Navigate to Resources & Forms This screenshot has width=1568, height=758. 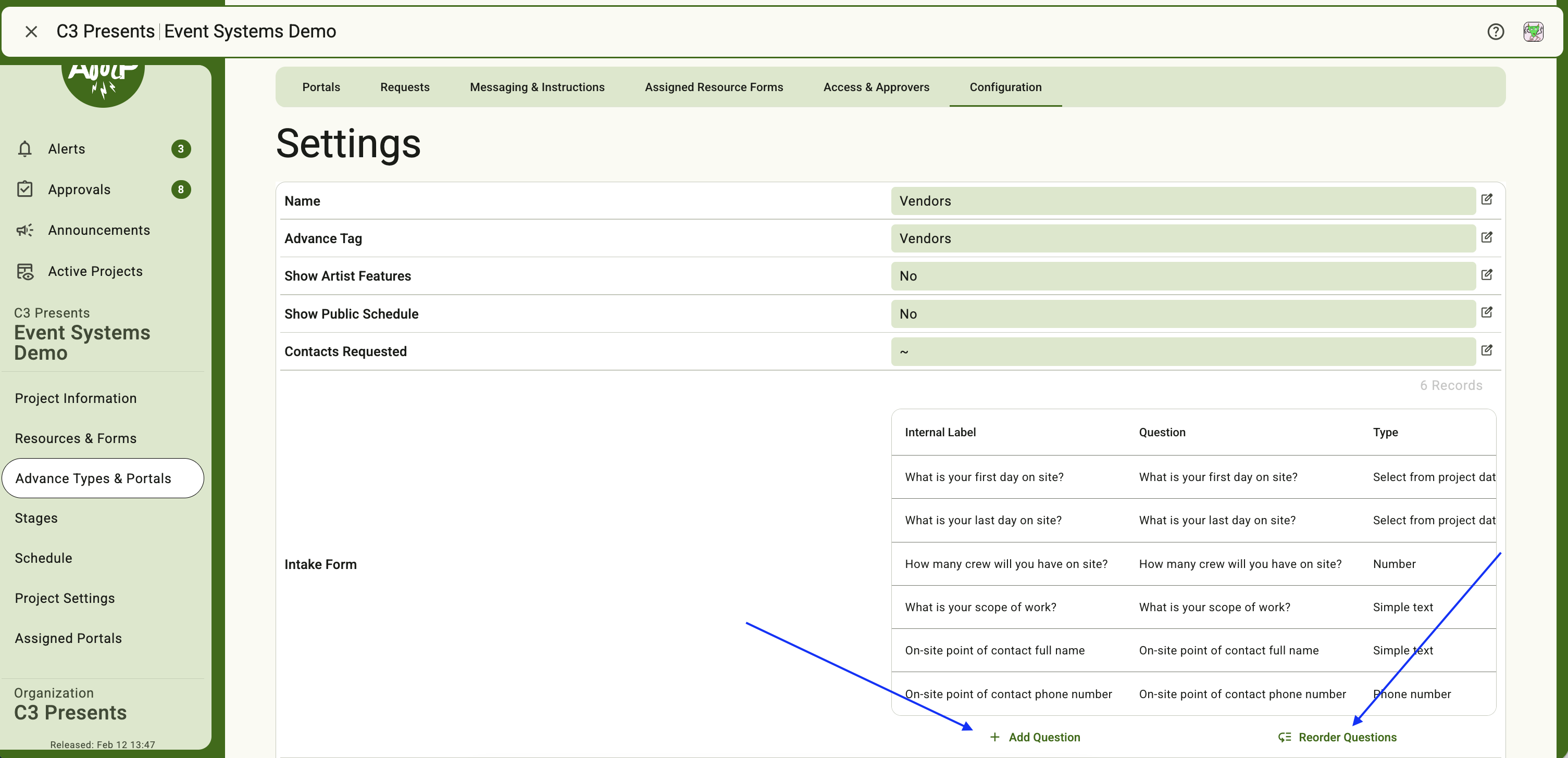point(76,439)
